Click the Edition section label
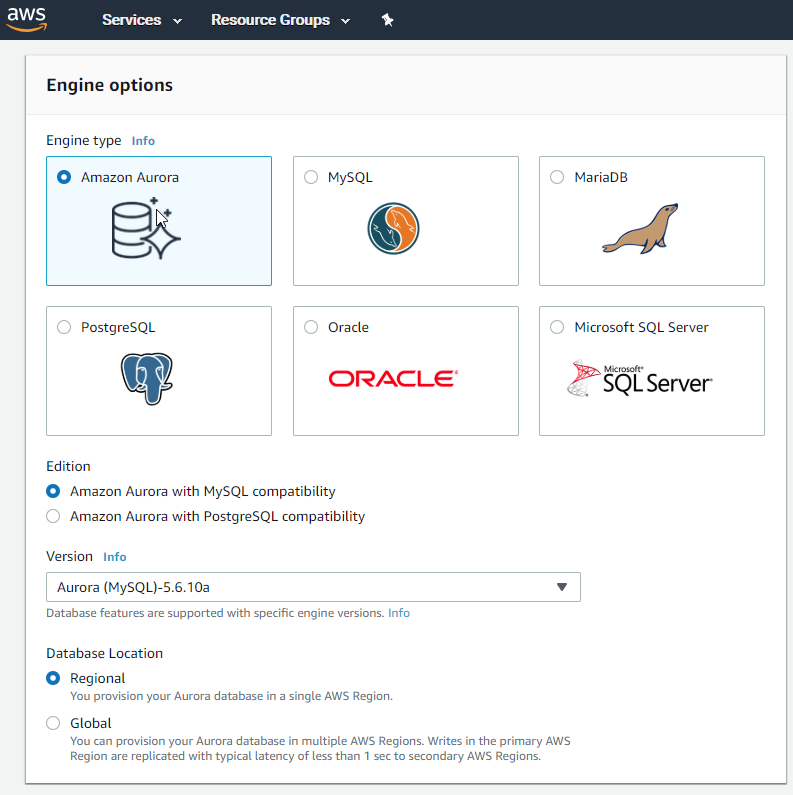The image size is (793, 795). 68,466
